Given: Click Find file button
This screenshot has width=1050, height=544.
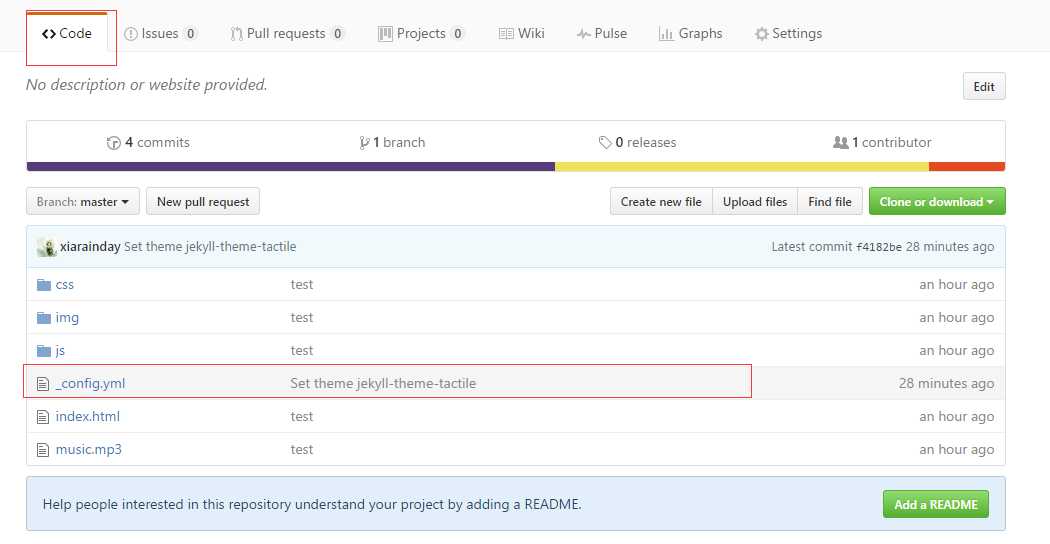Looking at the screenshot, I should click(830, 202).
